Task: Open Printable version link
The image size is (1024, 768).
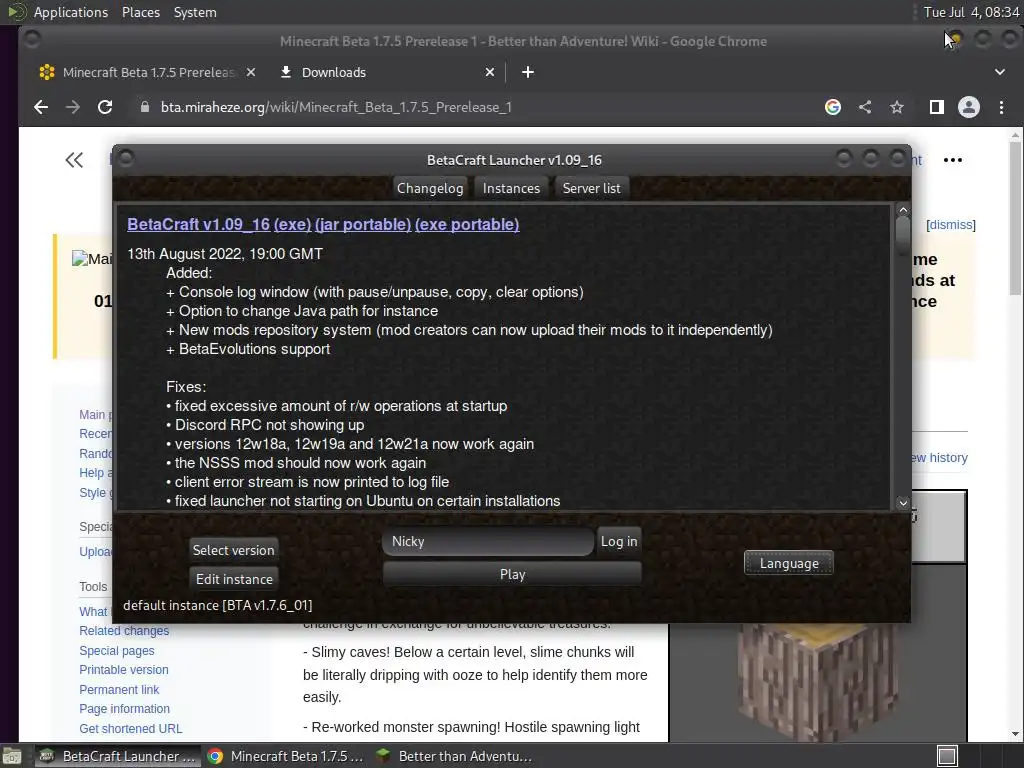Action: point(123,669)
